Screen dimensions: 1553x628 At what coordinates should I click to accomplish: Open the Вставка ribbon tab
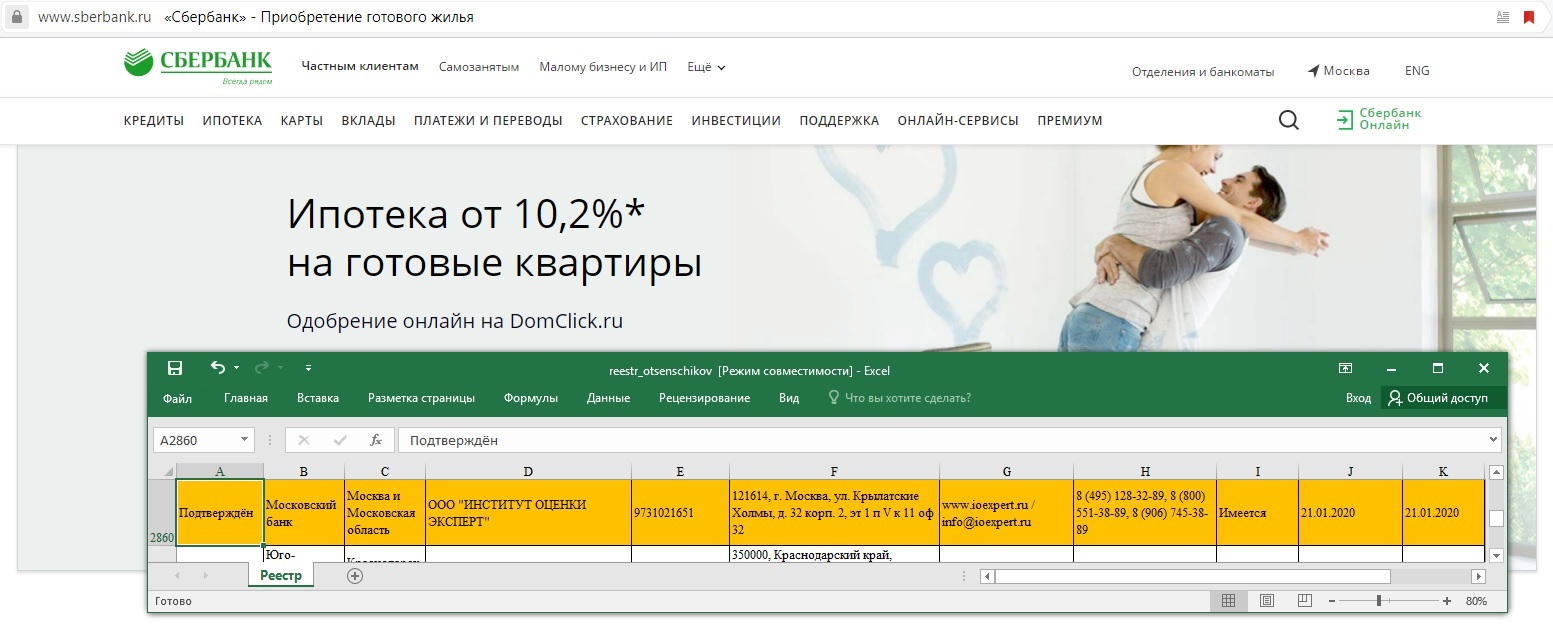coord(318,398)
